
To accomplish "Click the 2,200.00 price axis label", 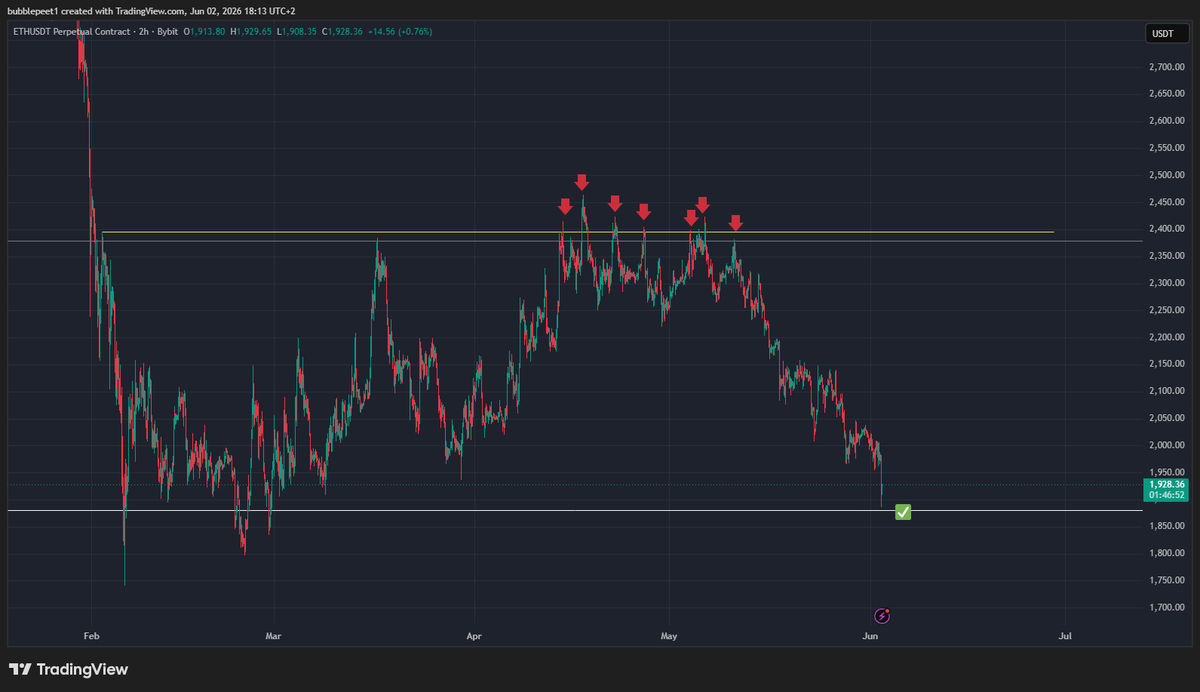I will pyautogui.click(x=1167, y=337).
